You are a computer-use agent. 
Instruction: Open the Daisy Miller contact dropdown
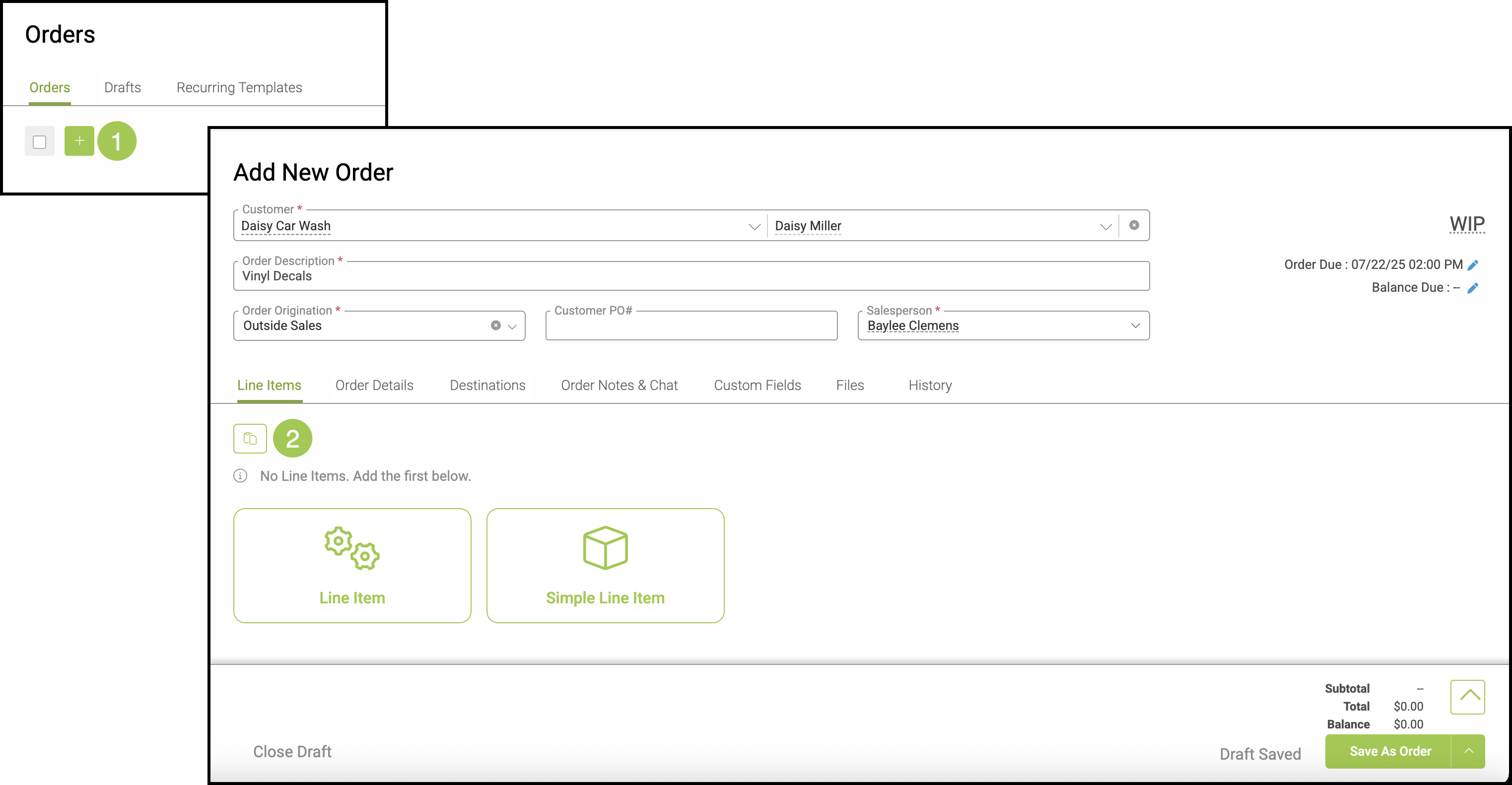pyautogui.click(x=1106, y=226)
